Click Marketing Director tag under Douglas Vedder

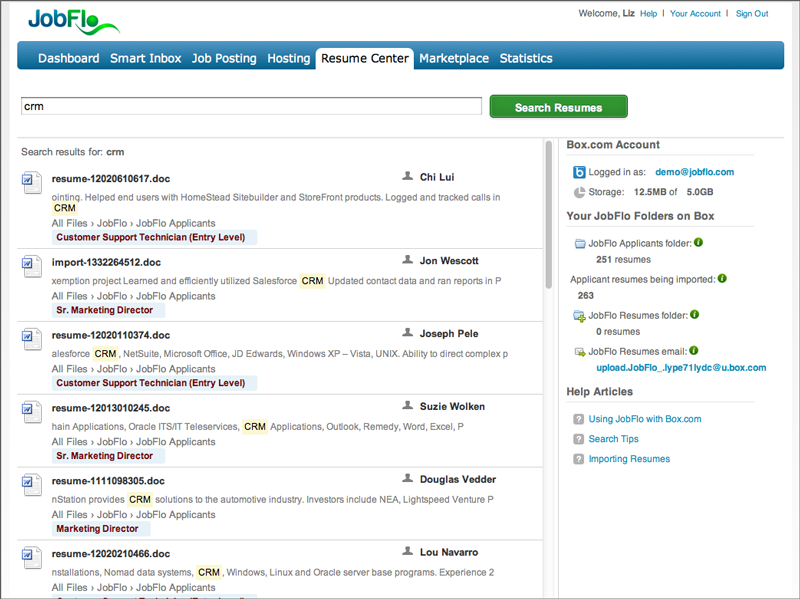point(101,529)
